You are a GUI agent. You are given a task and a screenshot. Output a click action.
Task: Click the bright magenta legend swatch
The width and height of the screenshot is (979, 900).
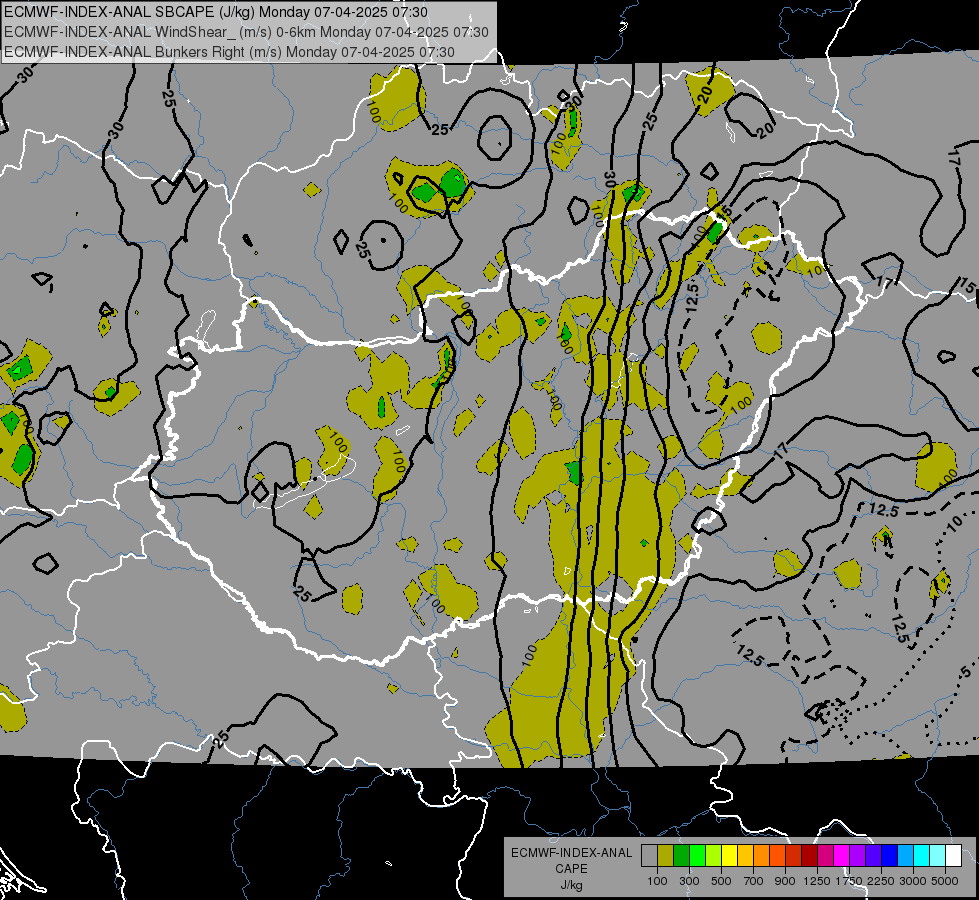[x=842, y=855]
